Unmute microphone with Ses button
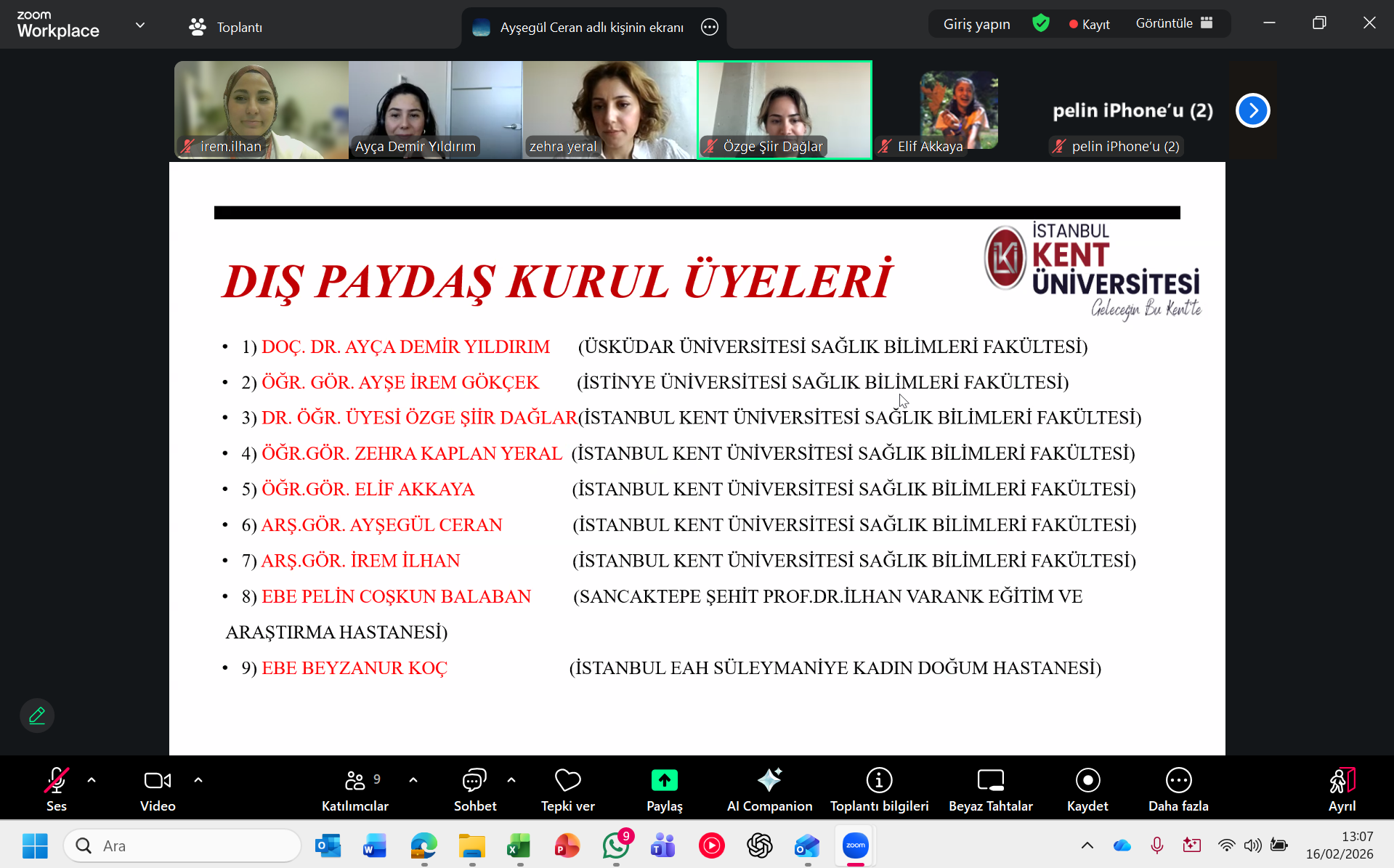 coord(56,789)
